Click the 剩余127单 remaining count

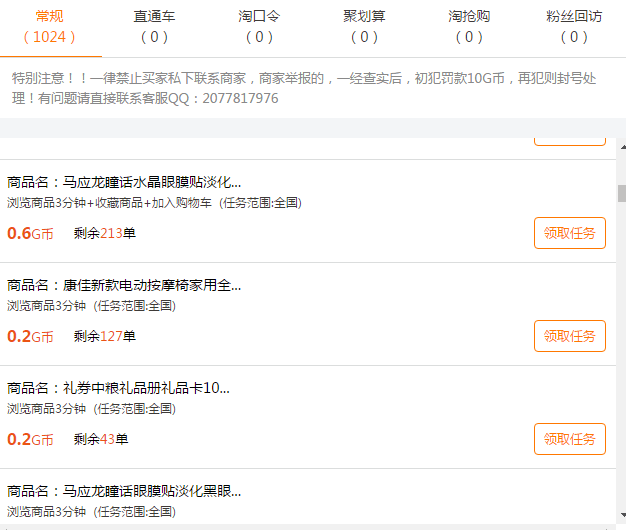(x=104, y=336)
